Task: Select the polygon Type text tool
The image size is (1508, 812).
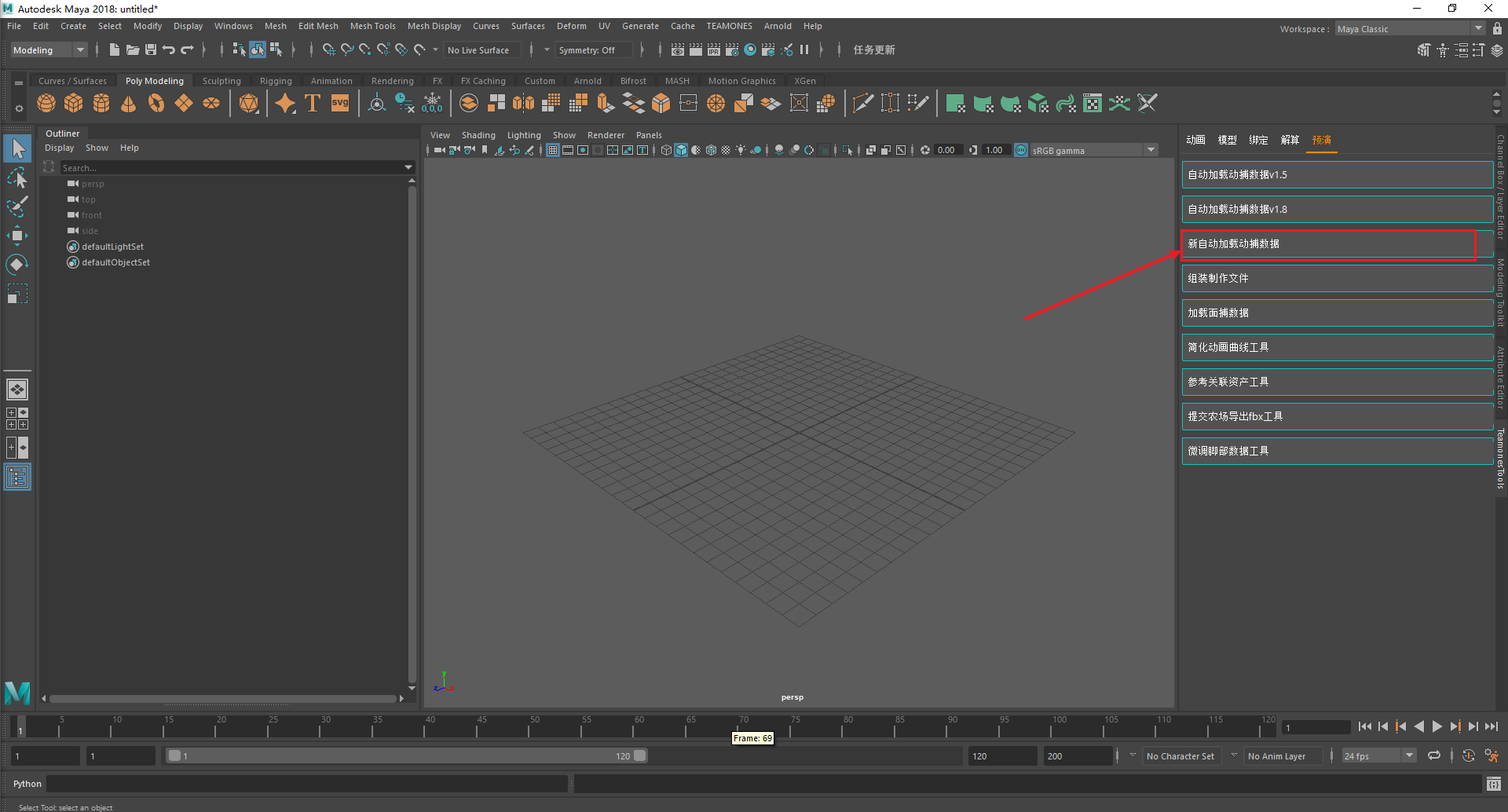Action: [x=313, y=104]
